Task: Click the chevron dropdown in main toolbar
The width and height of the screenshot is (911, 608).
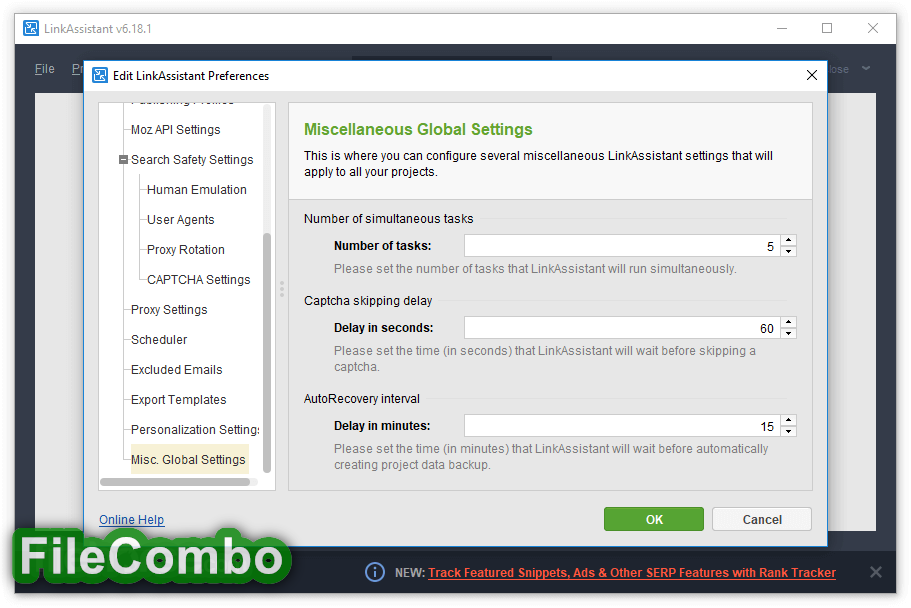Action: click(866, 69)
